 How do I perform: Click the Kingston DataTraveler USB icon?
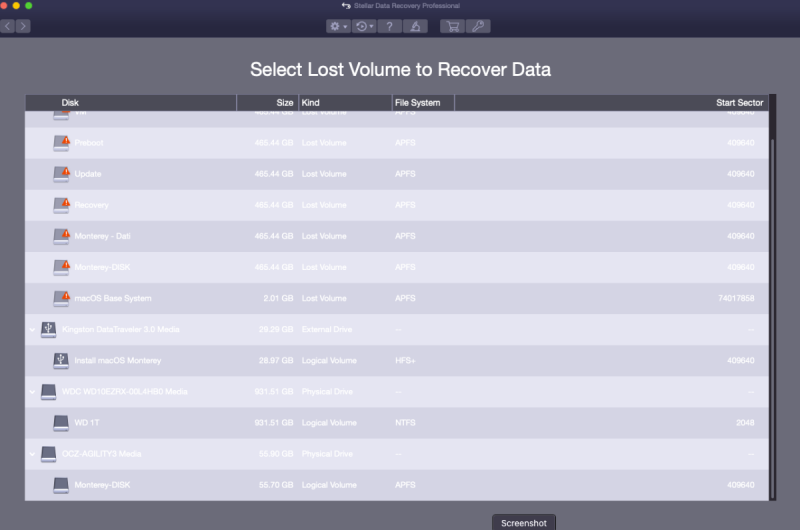pyautogui.click(x=48, y=329)
